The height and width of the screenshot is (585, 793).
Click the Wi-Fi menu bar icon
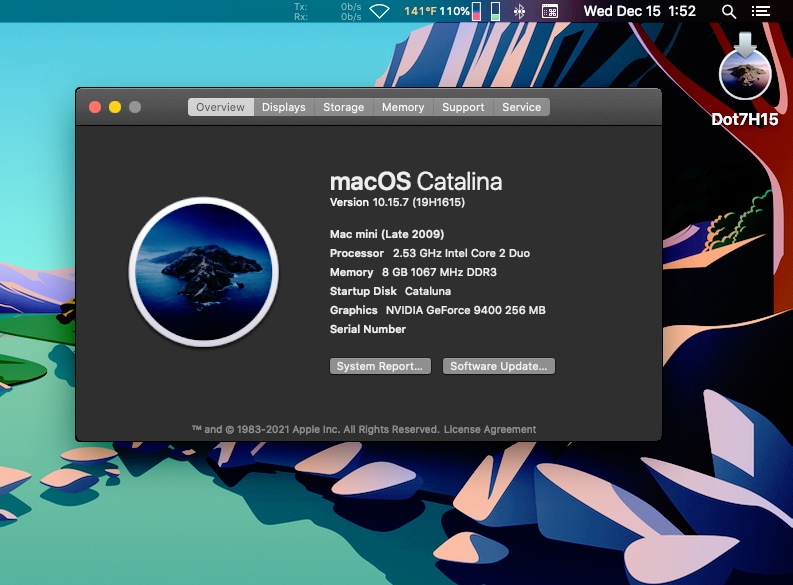pyautogui.click(x=379, y=11)
